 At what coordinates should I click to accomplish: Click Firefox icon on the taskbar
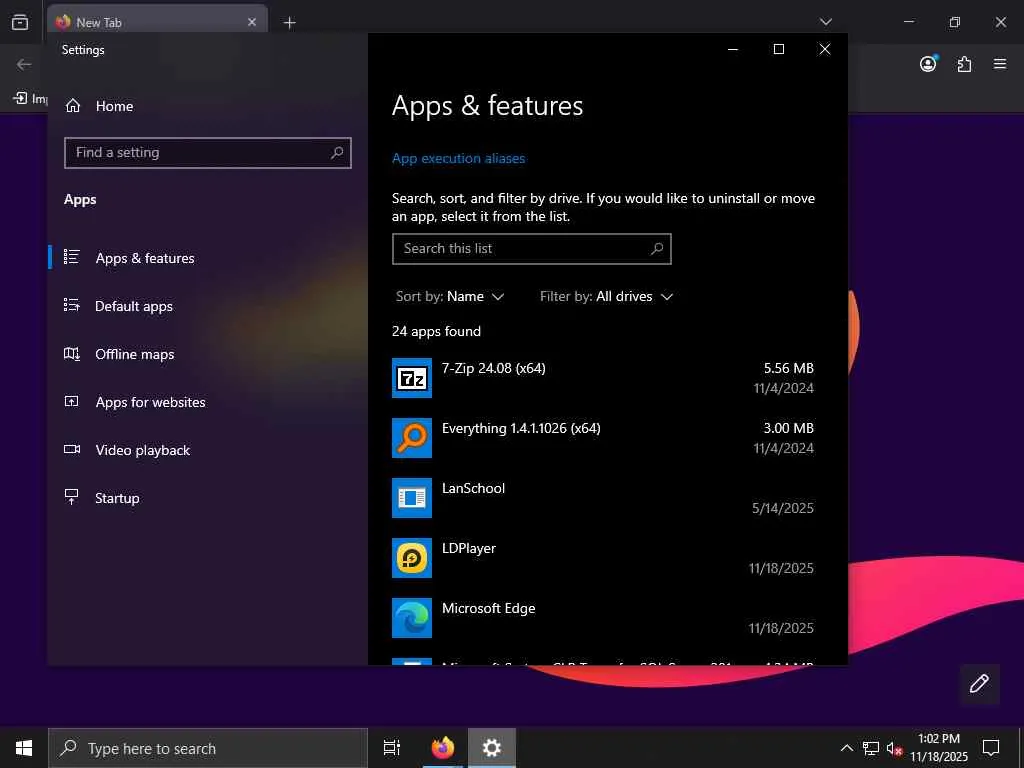pos(443,748)
